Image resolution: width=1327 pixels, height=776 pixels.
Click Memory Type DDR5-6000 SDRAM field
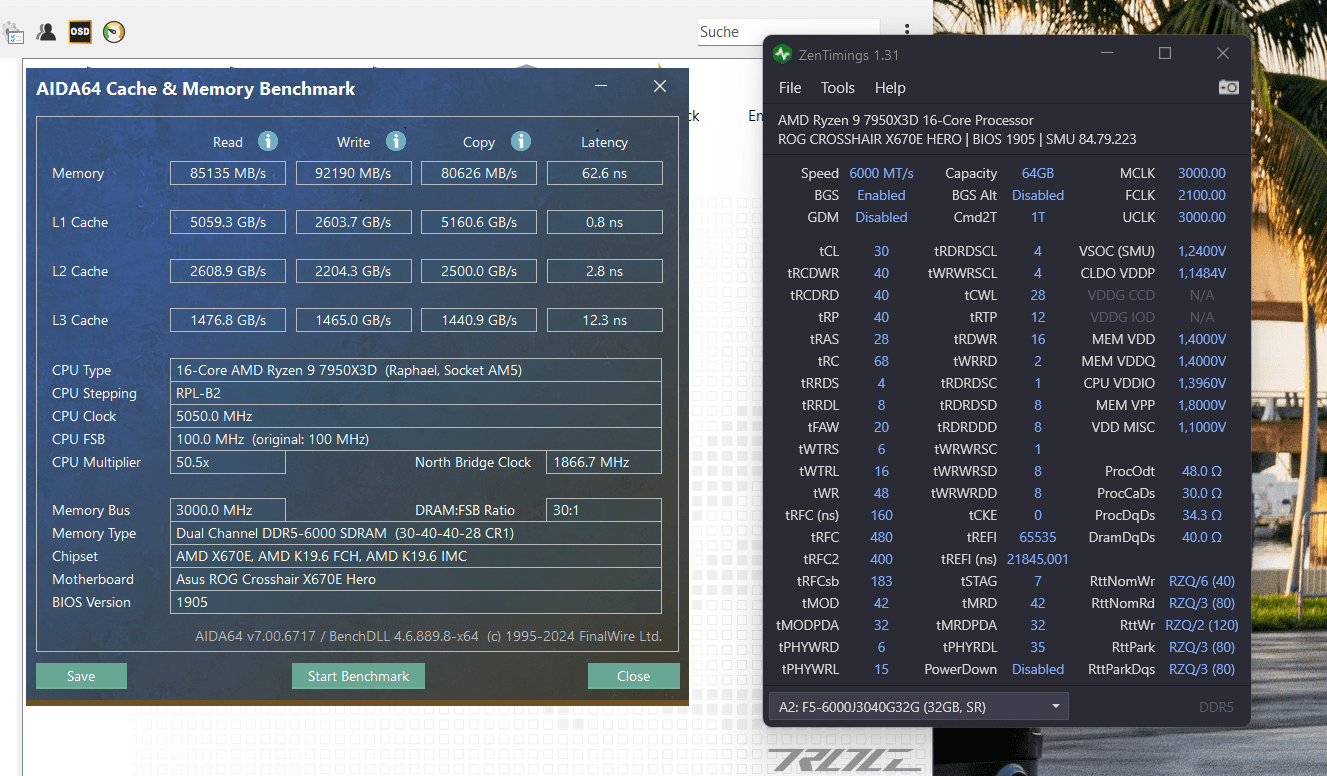tap(416, 533)
